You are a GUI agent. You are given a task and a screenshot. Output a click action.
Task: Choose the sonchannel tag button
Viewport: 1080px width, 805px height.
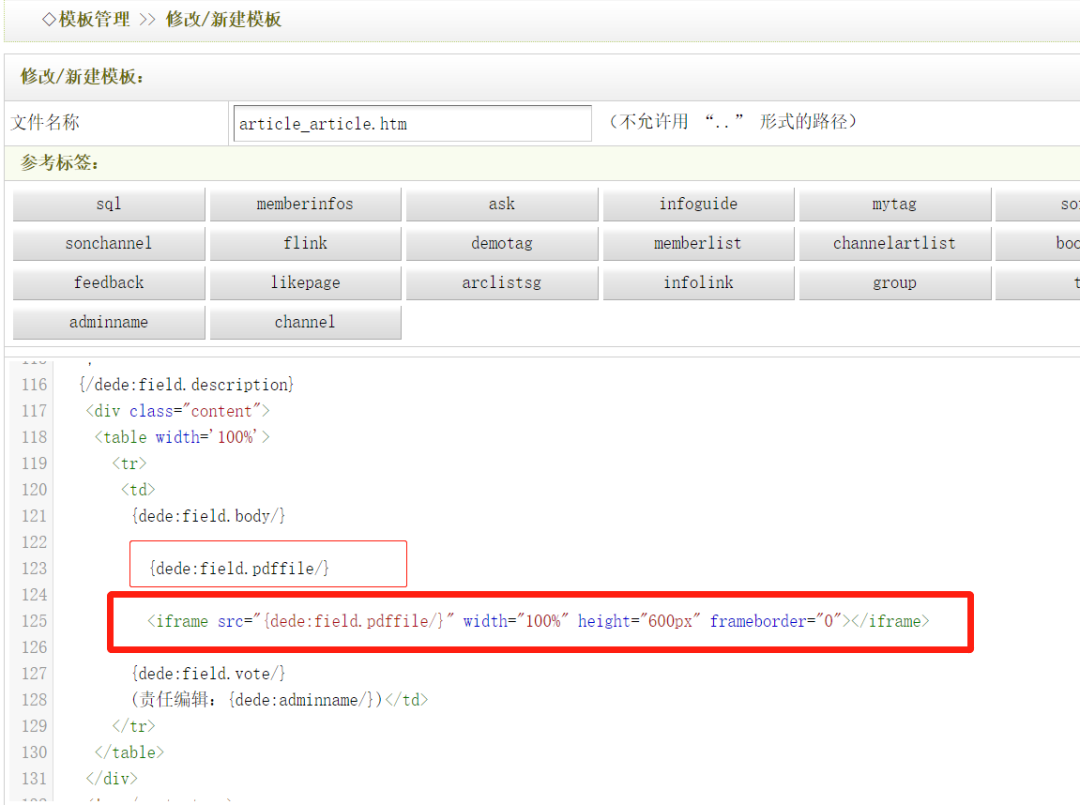(109, 243)
